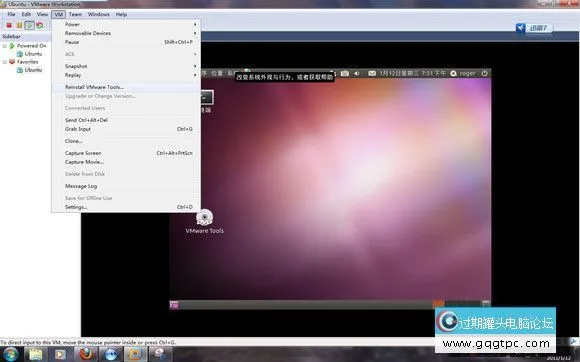The width and height of the screenshot is (580, 362).
Task: Click the keyboard indicator in Ubuntu panel
Action: click(345, 74)
